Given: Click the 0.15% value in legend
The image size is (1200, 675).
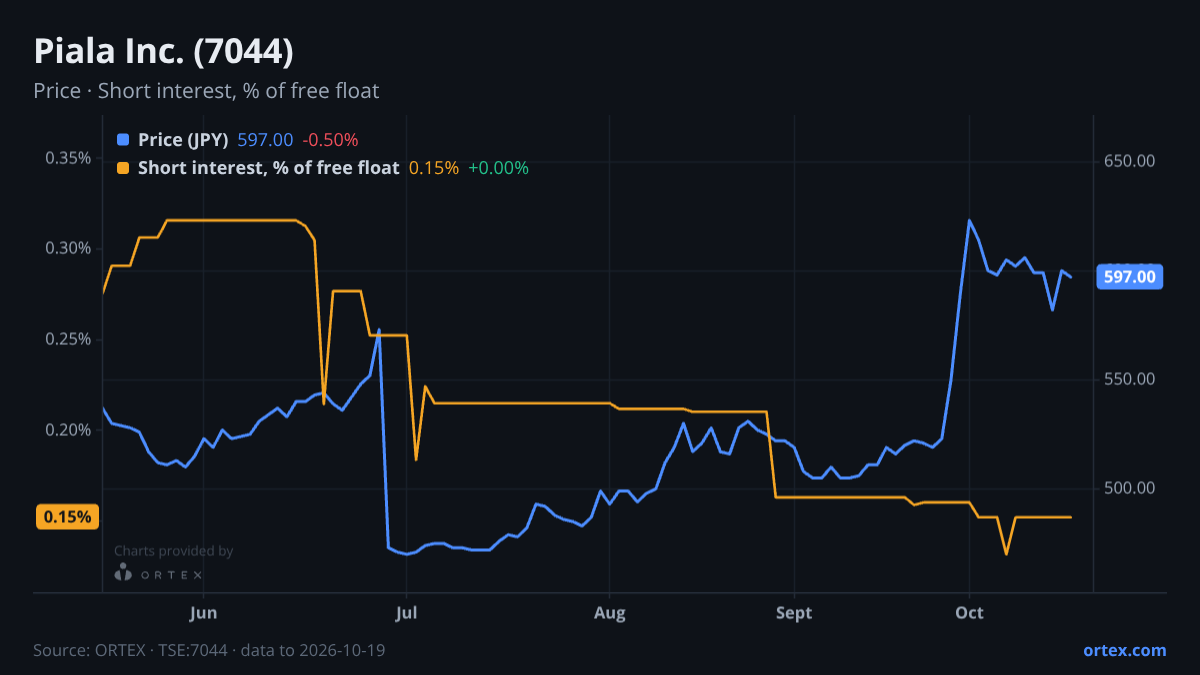Looking at the screenshot, I should [x=434, y=168].
